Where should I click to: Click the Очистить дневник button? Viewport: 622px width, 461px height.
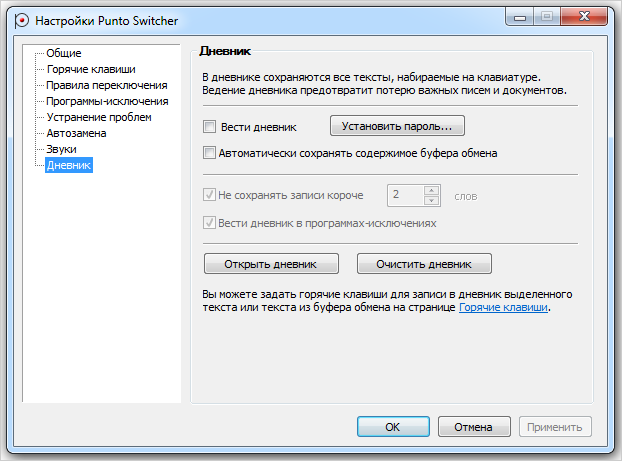424,264
